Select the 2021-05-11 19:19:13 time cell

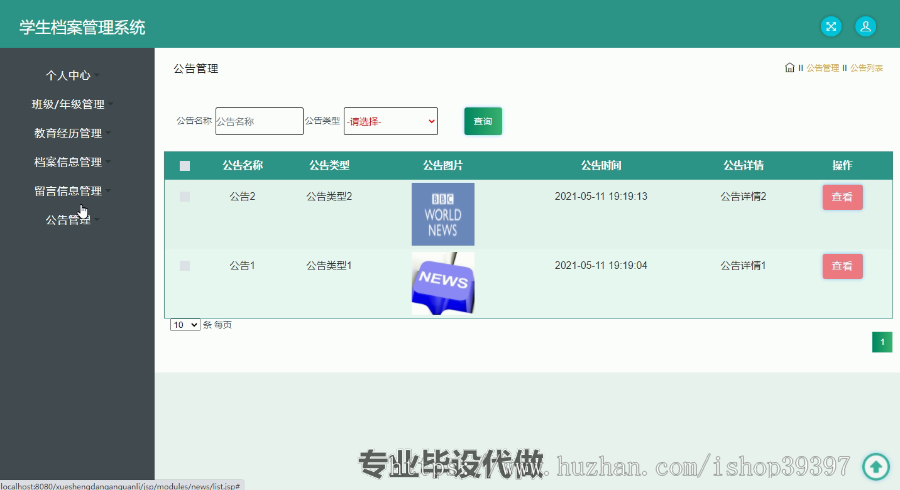click(x=601, y=196)
